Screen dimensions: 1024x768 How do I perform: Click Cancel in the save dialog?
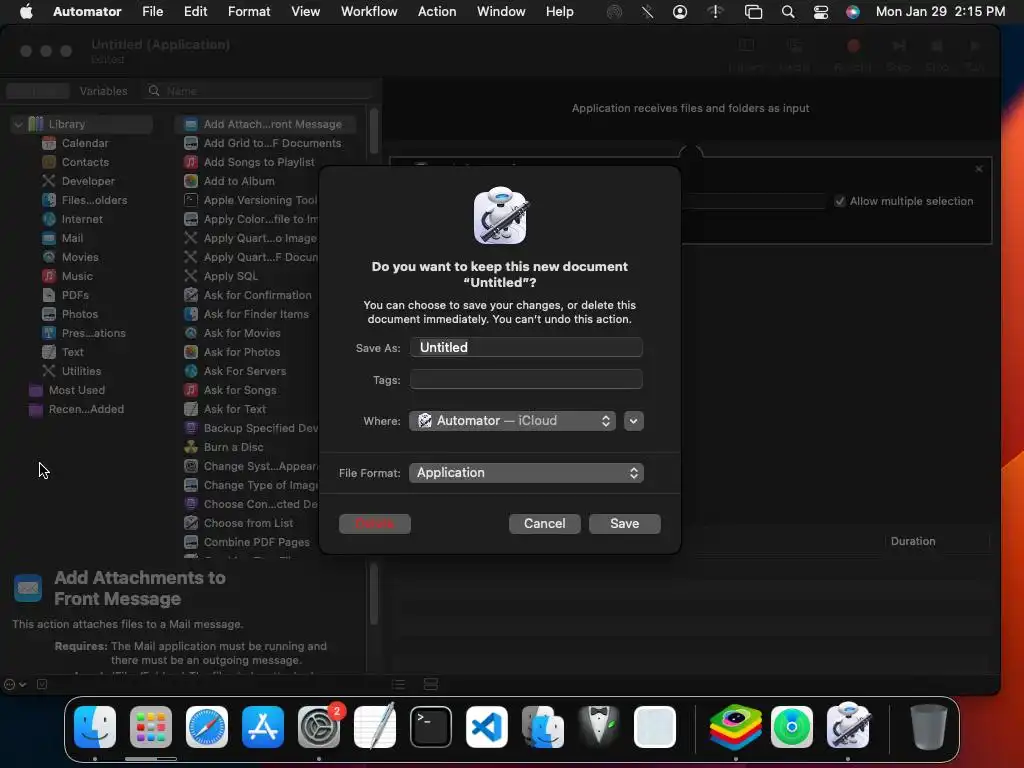pyautogui.click(x=545, y=523)
